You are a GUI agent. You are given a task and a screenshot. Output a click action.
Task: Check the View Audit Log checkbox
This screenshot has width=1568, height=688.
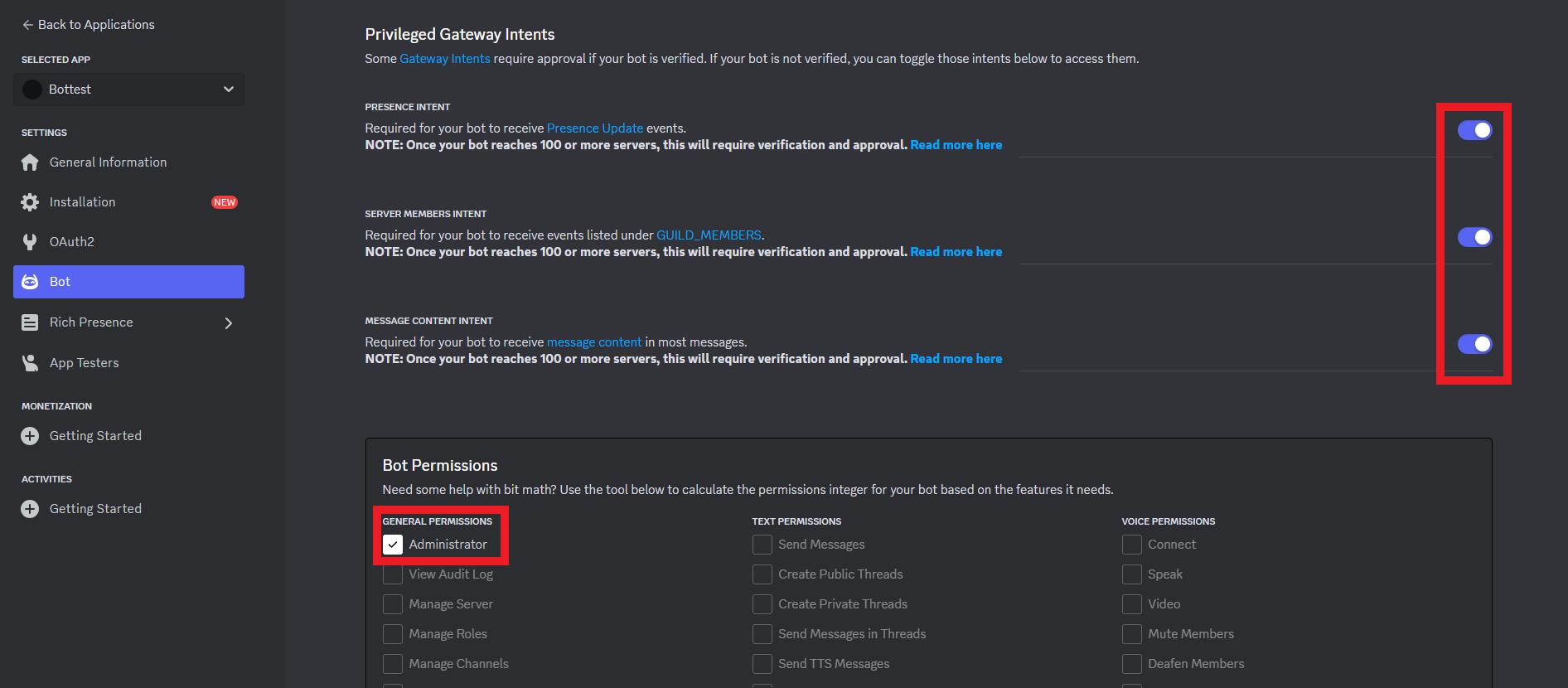click(x=393, y=574)
